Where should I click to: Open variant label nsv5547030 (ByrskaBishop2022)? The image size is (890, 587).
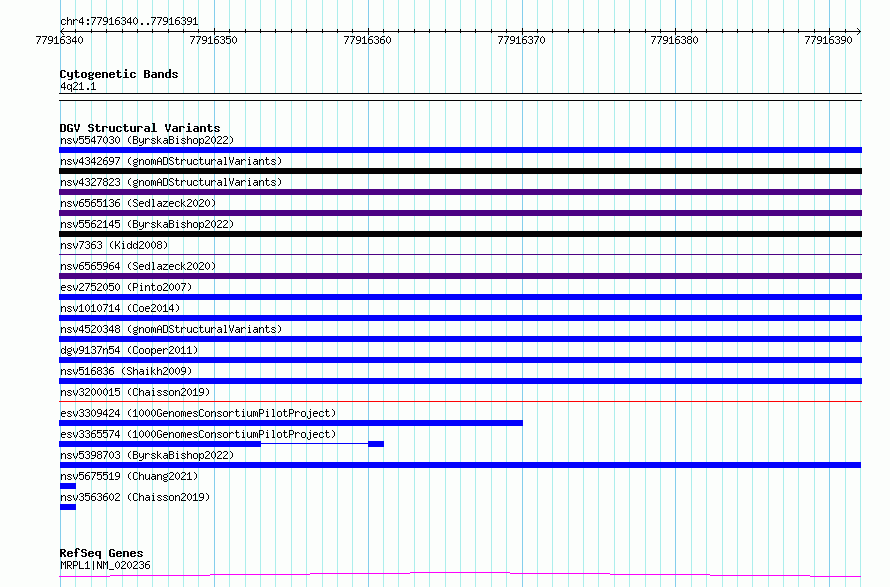tap(147, 140)
